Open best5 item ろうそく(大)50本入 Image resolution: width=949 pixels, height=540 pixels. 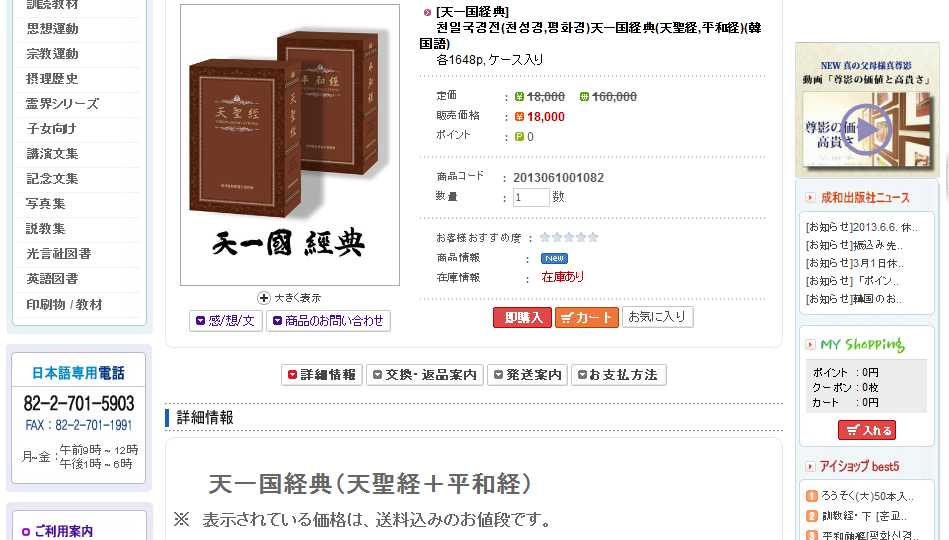click(x=867, y=496)
